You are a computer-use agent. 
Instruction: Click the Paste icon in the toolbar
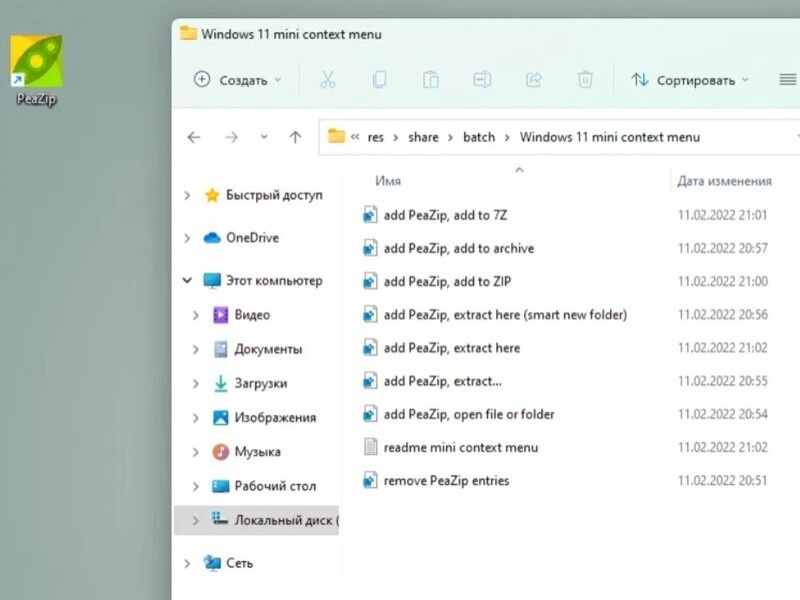[x=430, y=78]
